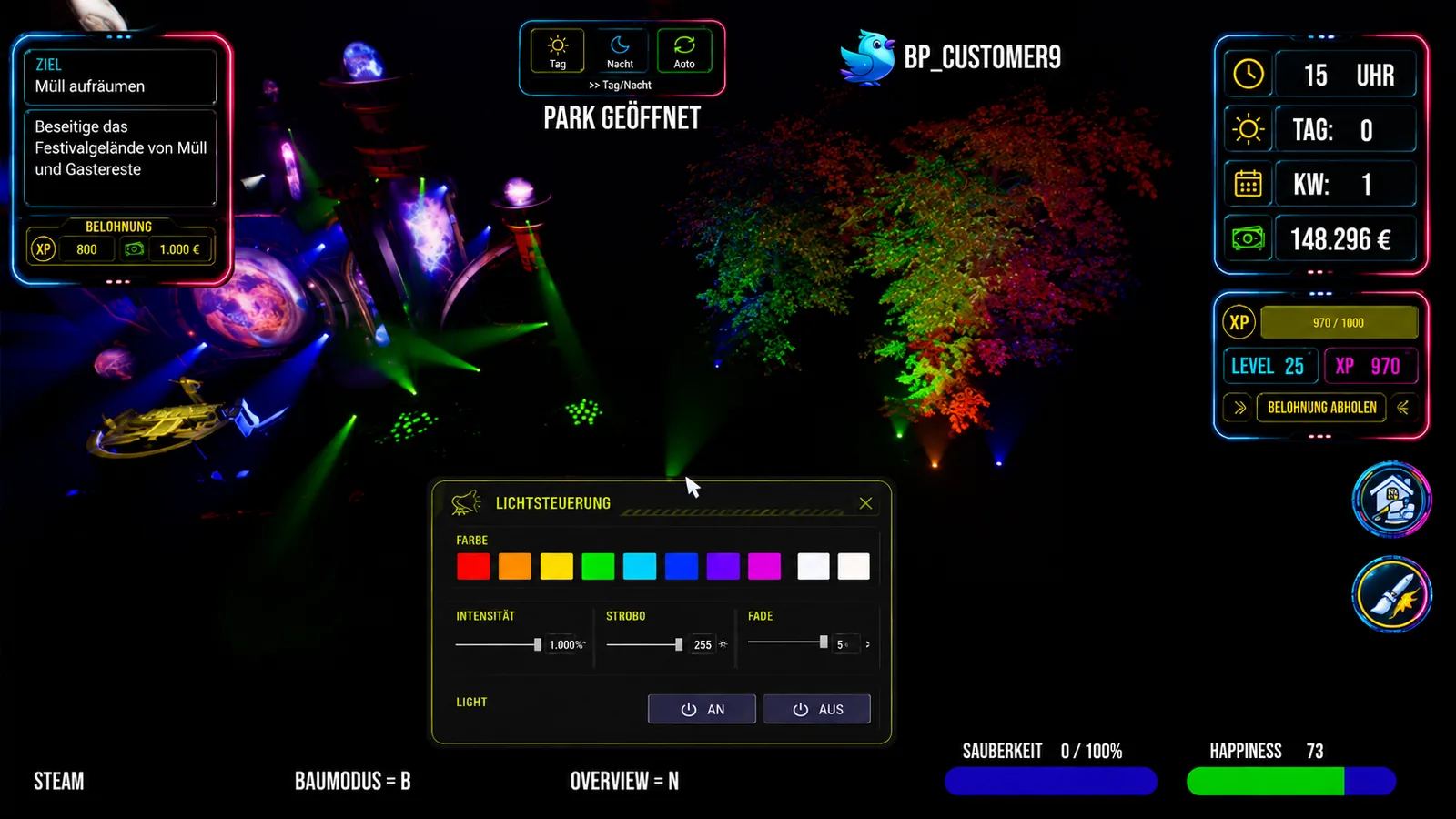Click the strobe sun icon beside 255
1456x819 pixels.
723,644
